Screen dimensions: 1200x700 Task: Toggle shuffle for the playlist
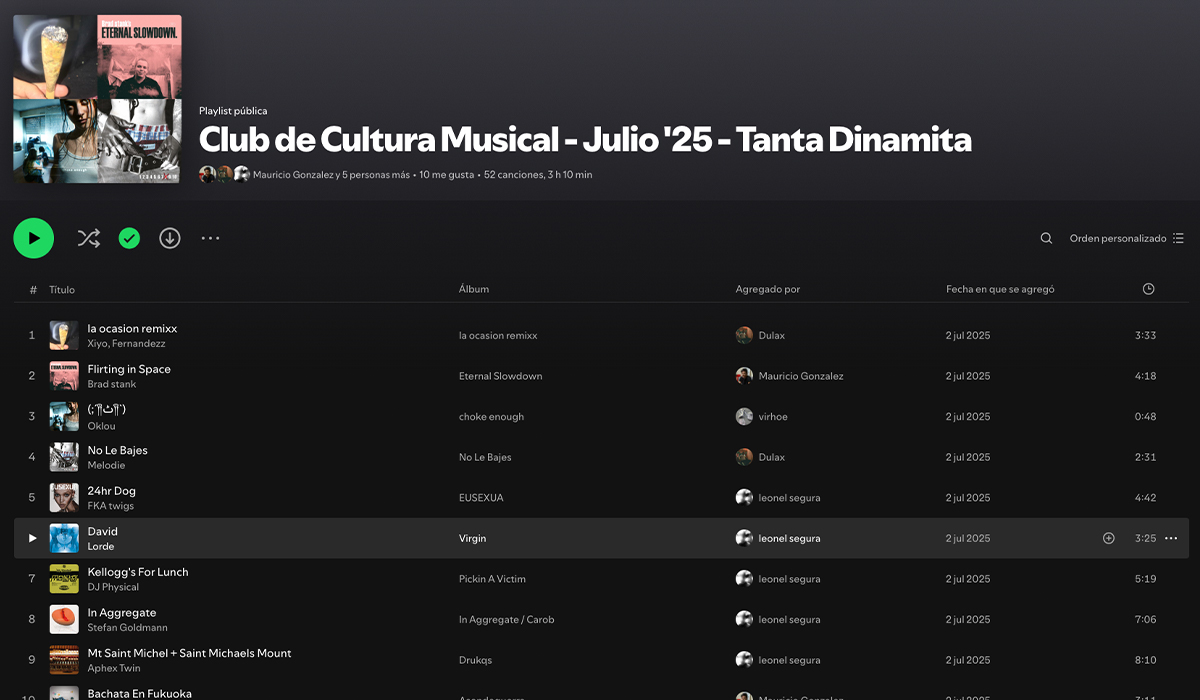click(x=89, y=238)
